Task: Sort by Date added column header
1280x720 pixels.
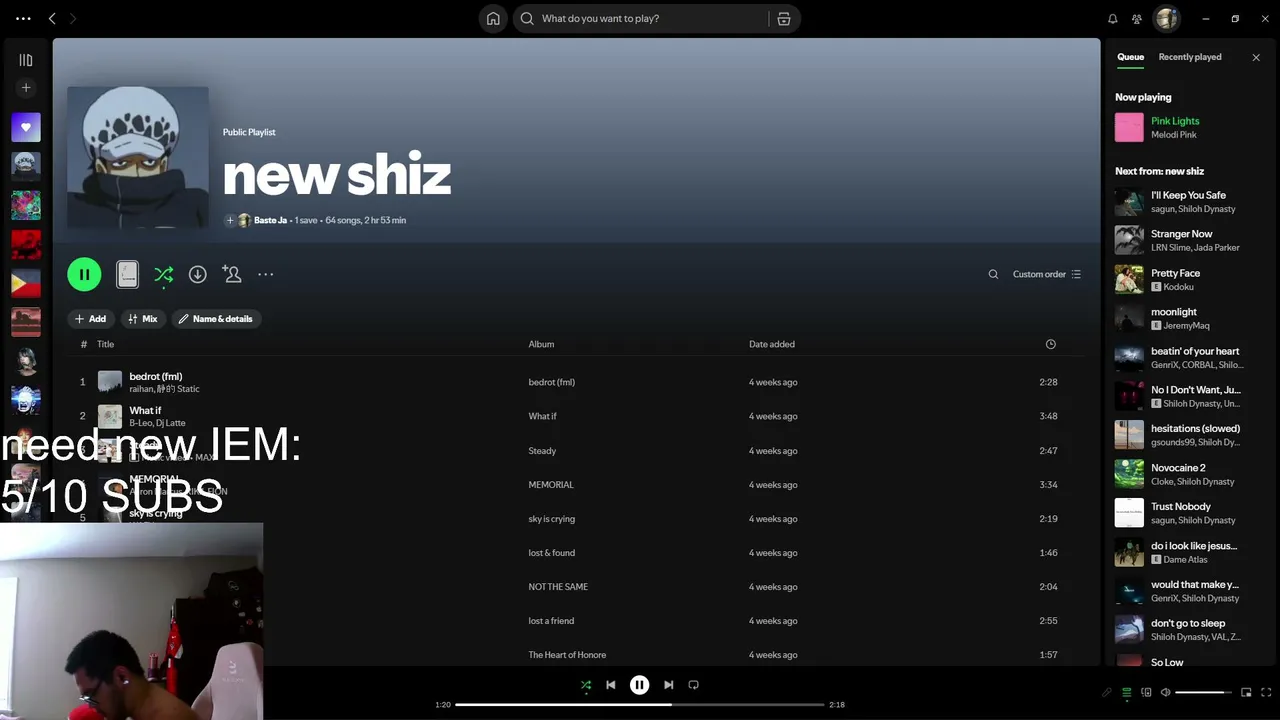Action: (772, 344)
